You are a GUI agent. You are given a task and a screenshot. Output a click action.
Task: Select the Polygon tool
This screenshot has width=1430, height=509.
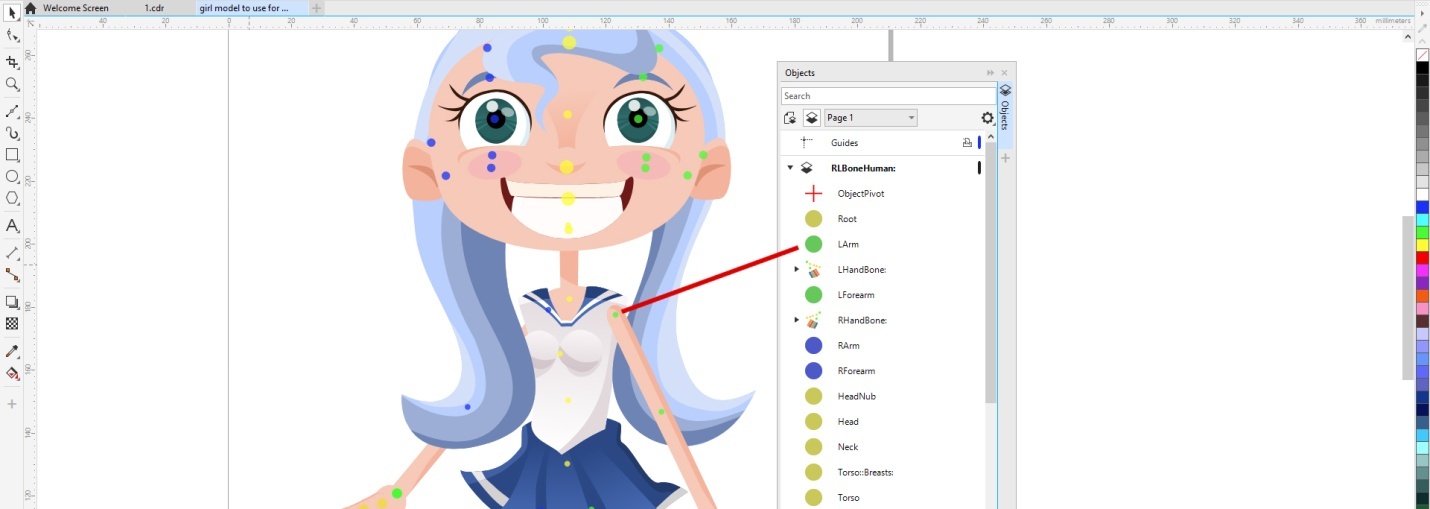12,198
